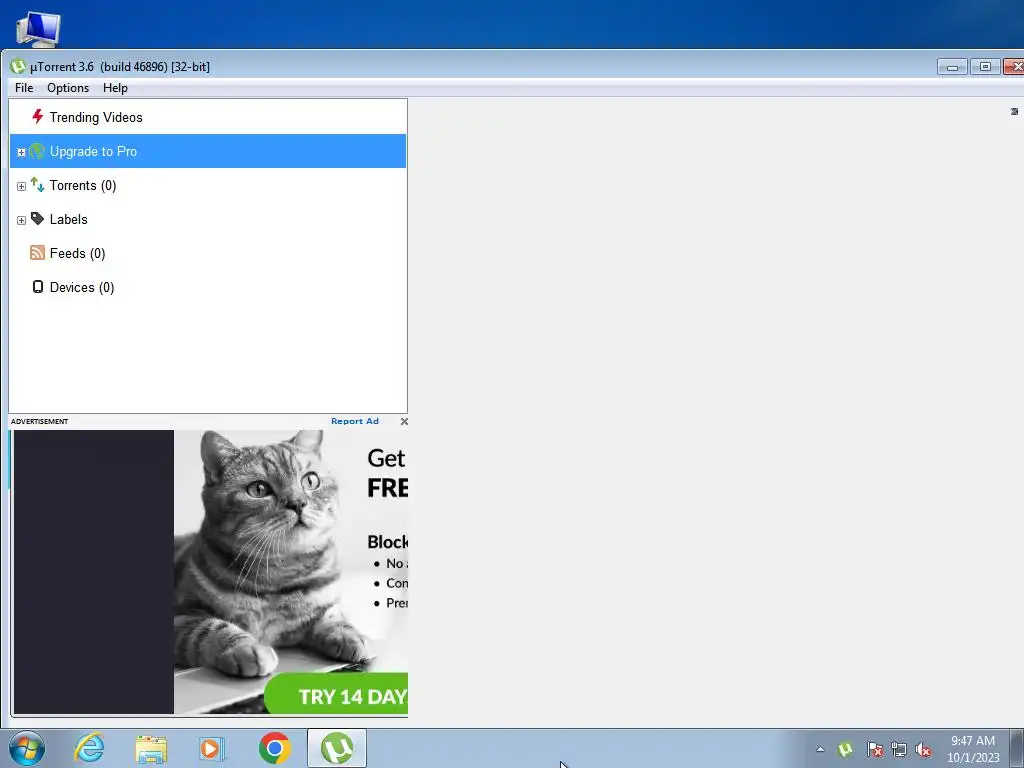Viewport: 1024px width, 768px height.
Task: Click the Show Desktop strip beside the clock
Action: point(1017,748)
